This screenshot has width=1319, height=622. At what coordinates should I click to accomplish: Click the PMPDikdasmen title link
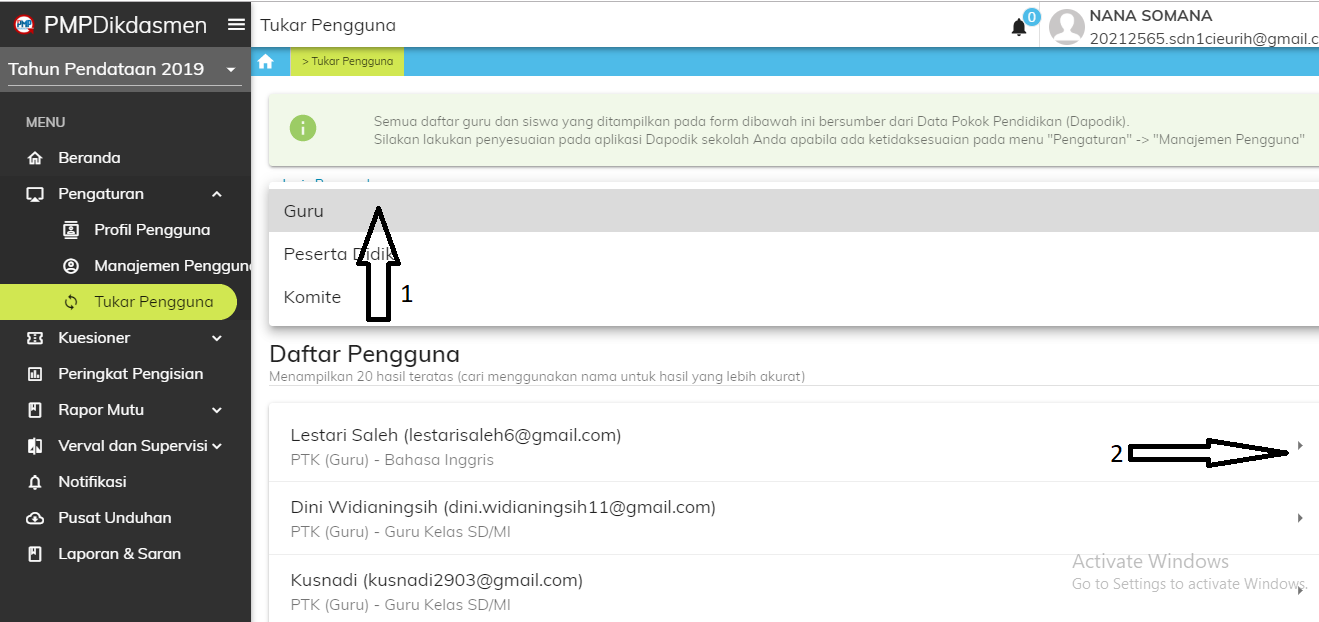(x=126, y=25)
